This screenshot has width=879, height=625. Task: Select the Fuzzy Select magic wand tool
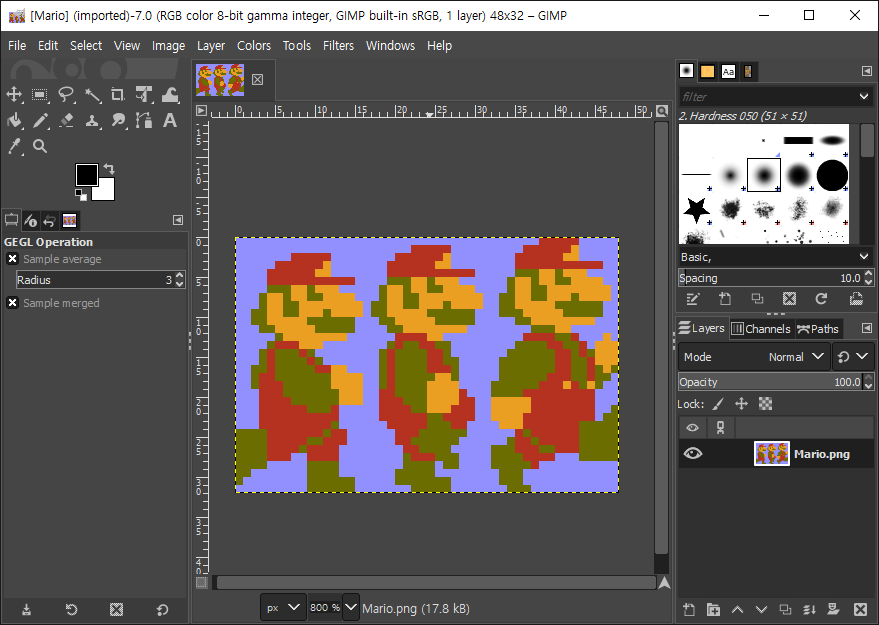tap(92, 94)
